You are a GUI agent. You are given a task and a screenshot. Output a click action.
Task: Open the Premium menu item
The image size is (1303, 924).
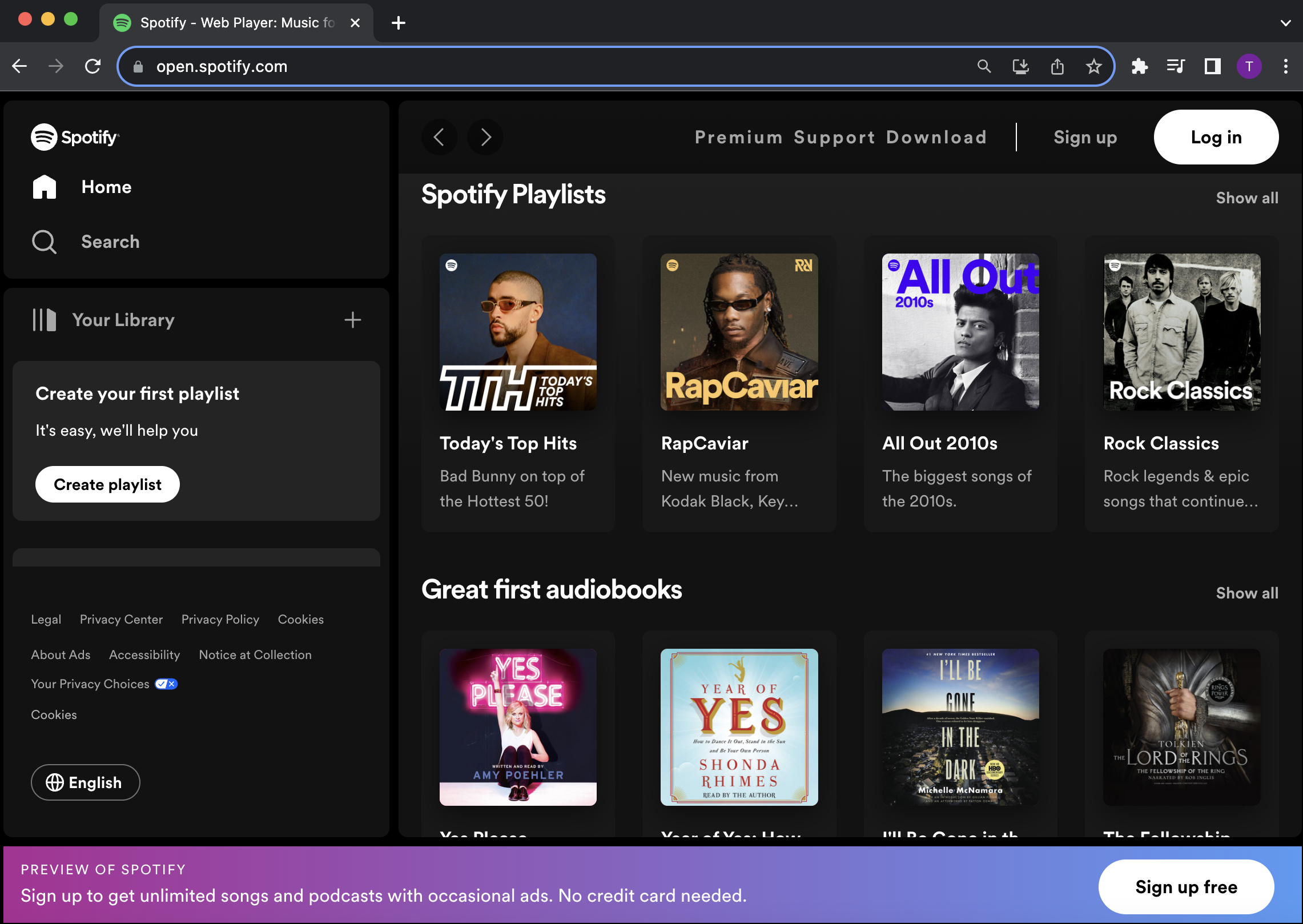click(x=738, y=137)
